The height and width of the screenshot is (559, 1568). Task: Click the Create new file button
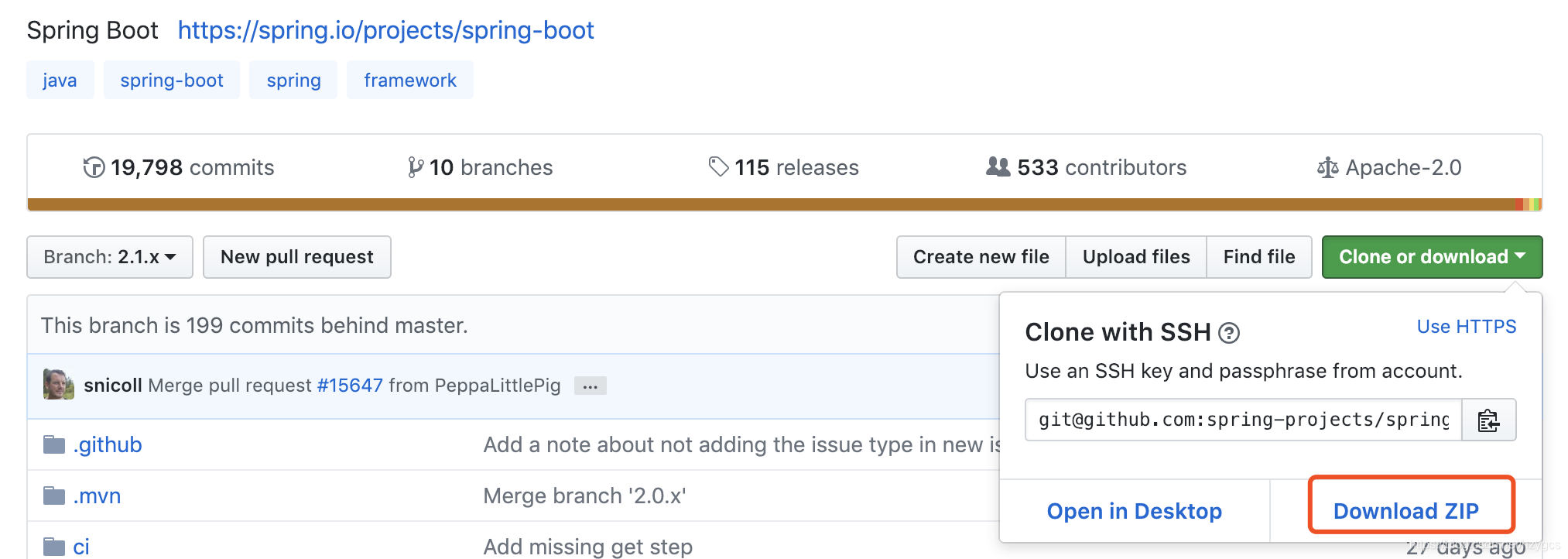tap(981, 257)
